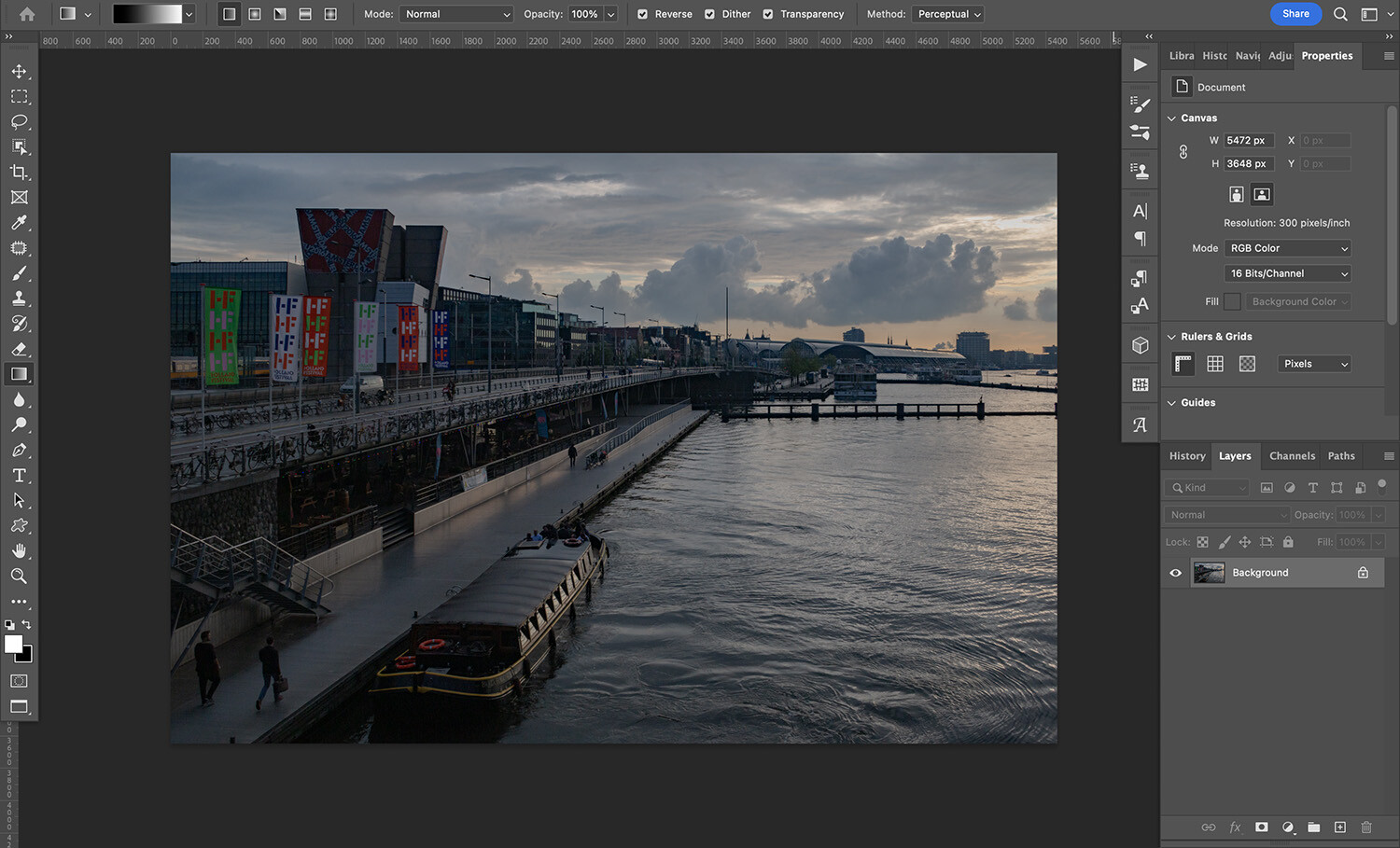Viewport: 1400px width, 848px height.
Task: Activate the Eyedropper tool
Action: point(19,222)
